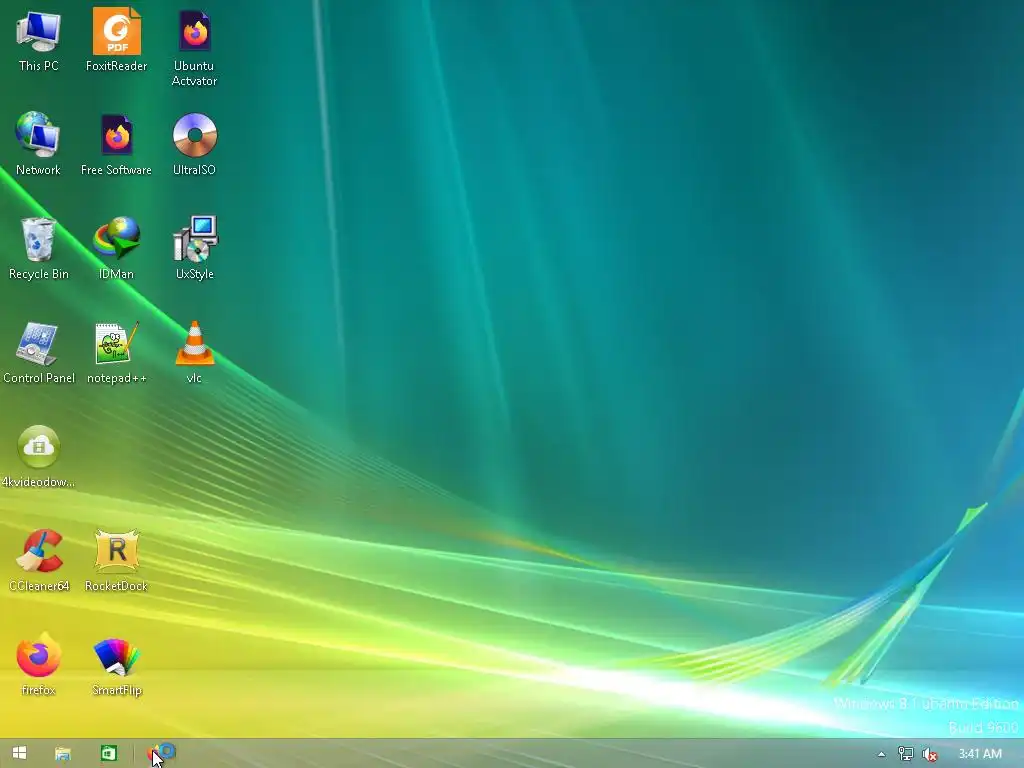Select the SmartFlip color fan icon

click(117, 656)
